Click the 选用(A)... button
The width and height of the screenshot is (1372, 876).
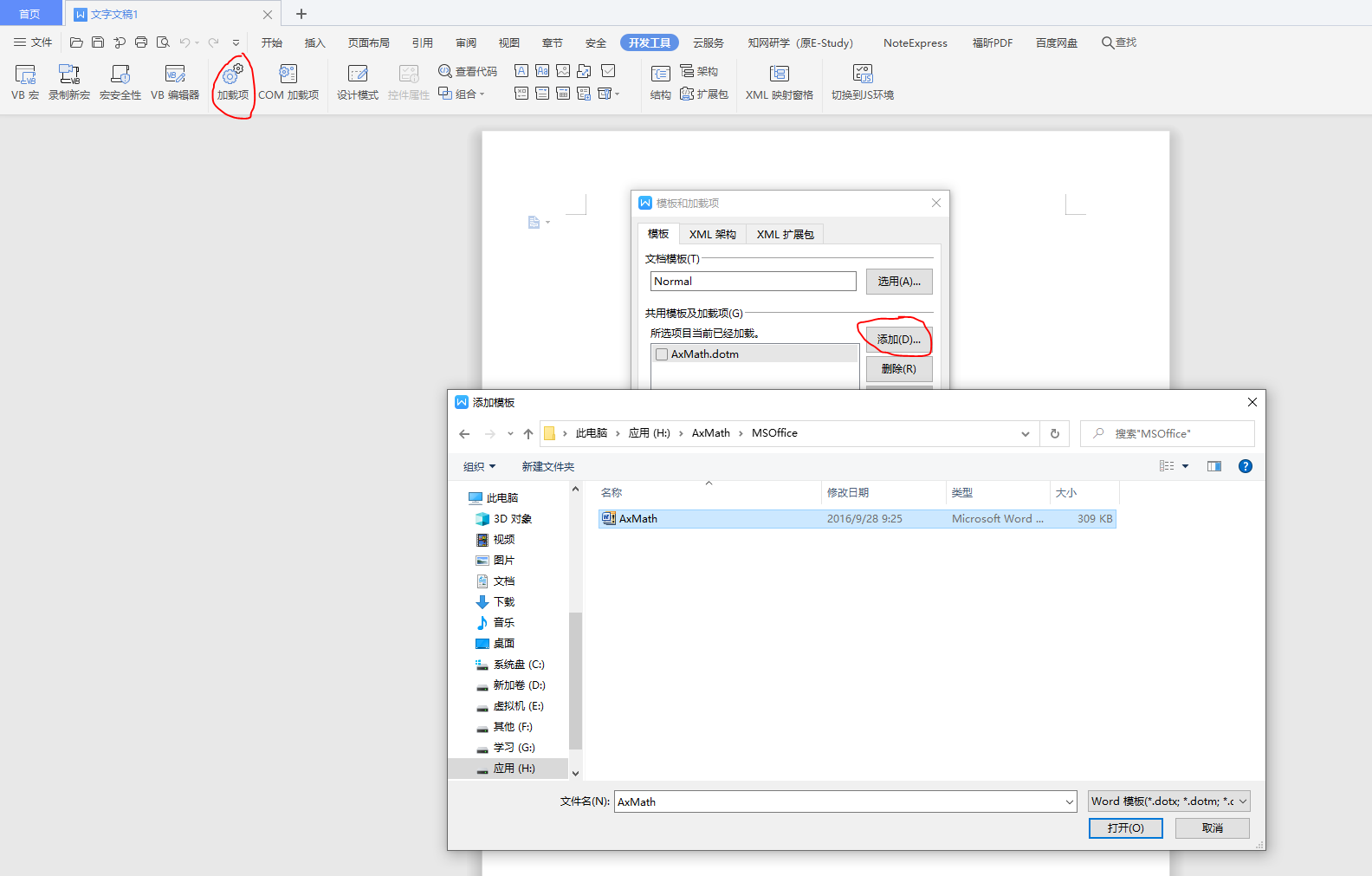[x=899, y=282]
